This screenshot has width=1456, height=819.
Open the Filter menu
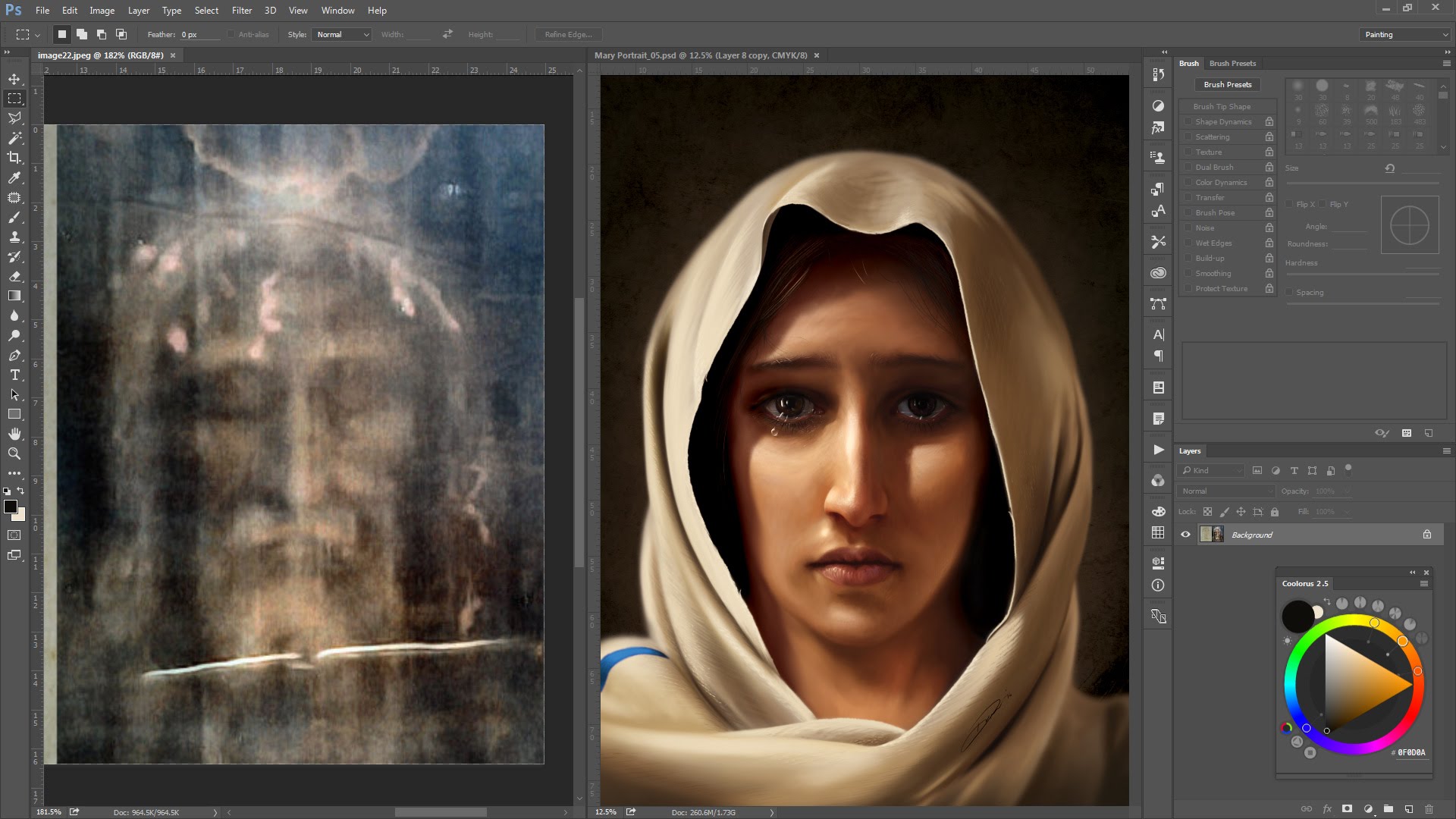[x=242, y=10]
